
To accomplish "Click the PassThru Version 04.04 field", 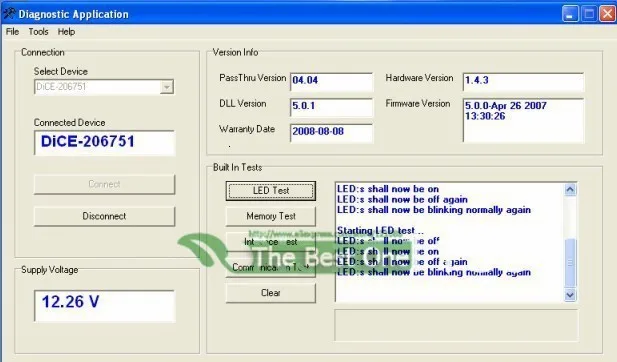I will tap(331, 81).
